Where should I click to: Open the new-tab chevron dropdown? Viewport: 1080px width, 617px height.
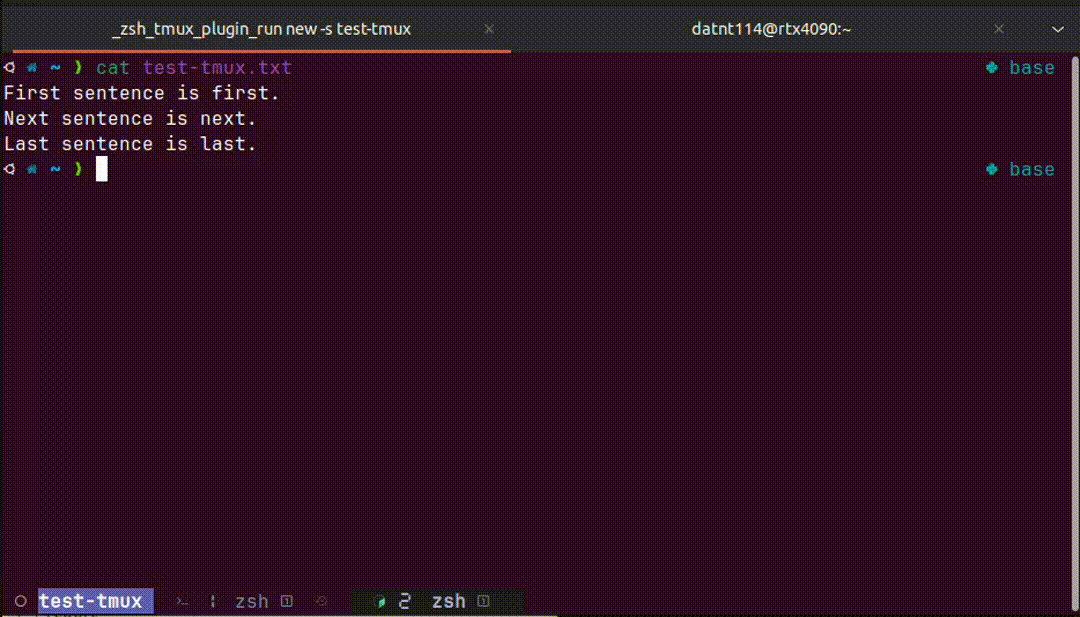click(1058, 29)
